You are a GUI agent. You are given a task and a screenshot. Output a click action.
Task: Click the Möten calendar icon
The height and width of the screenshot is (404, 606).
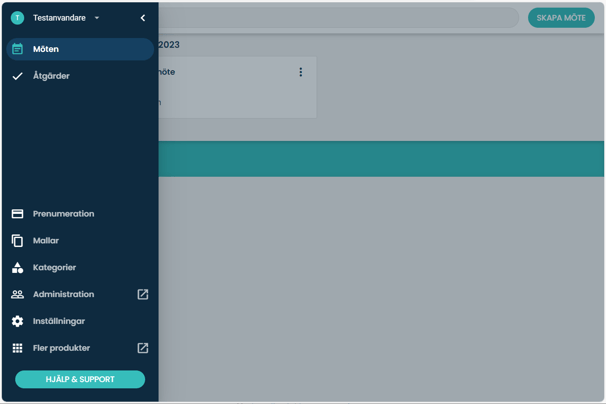(17, 49)
